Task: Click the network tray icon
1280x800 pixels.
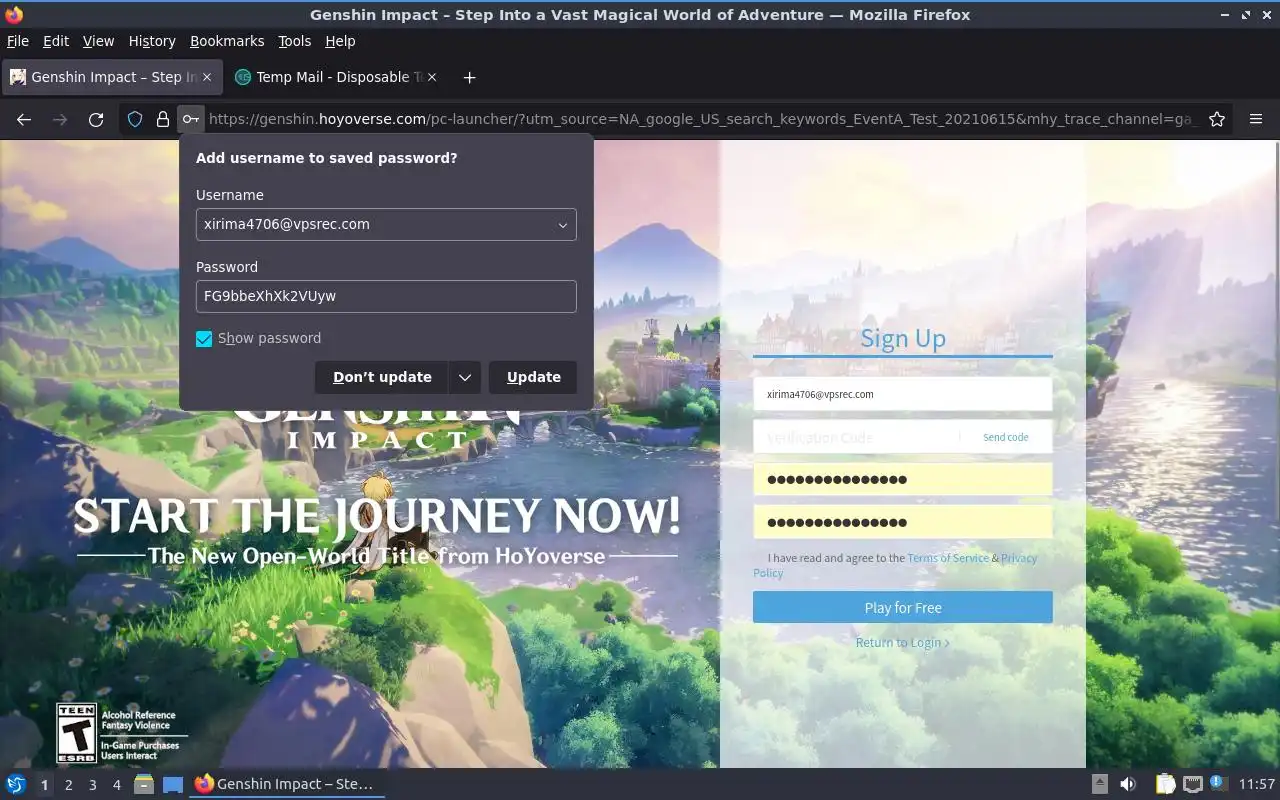Action: 1192,785
